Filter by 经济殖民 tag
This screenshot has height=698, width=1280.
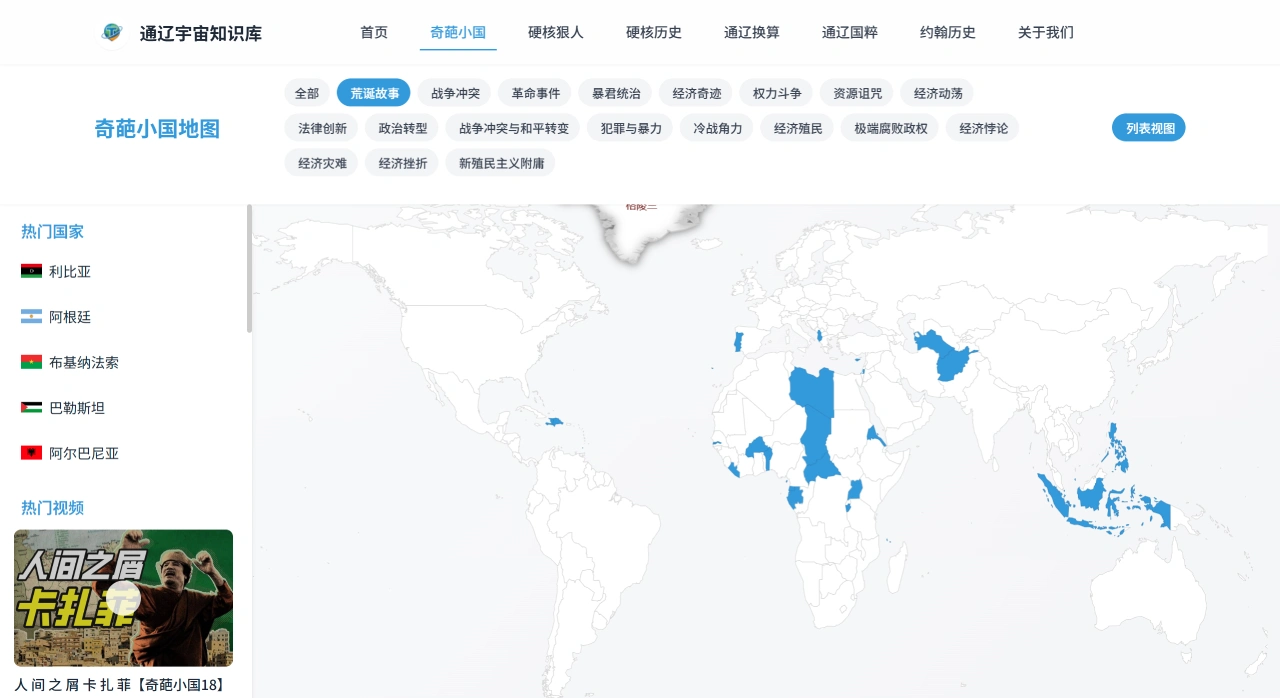point(798,128)
